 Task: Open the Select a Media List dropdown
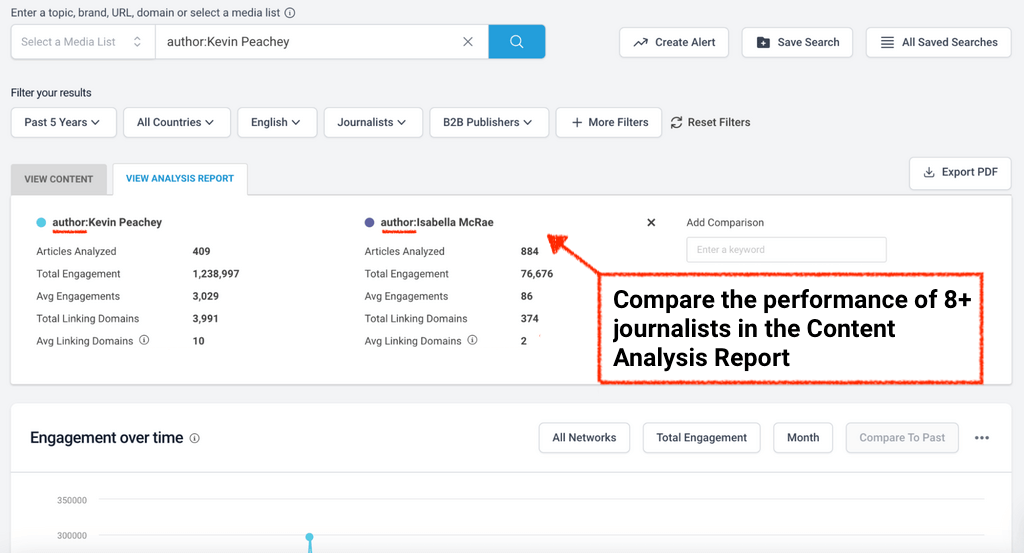pos(82,42)
